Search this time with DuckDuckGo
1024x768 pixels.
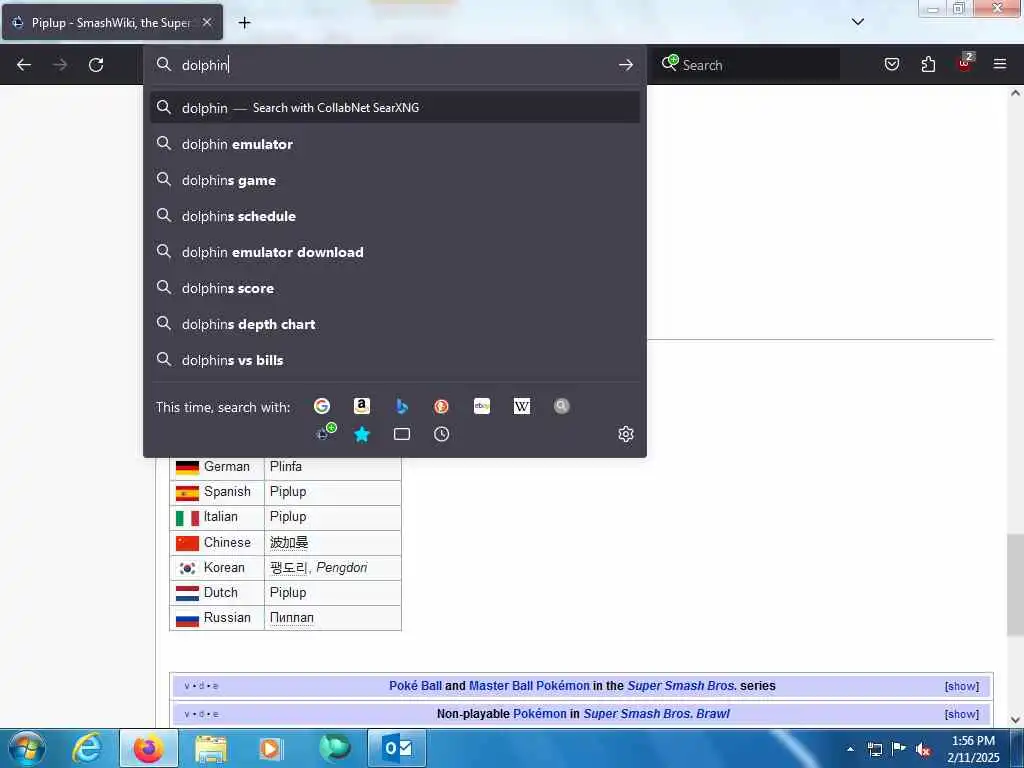coord(441,406)
